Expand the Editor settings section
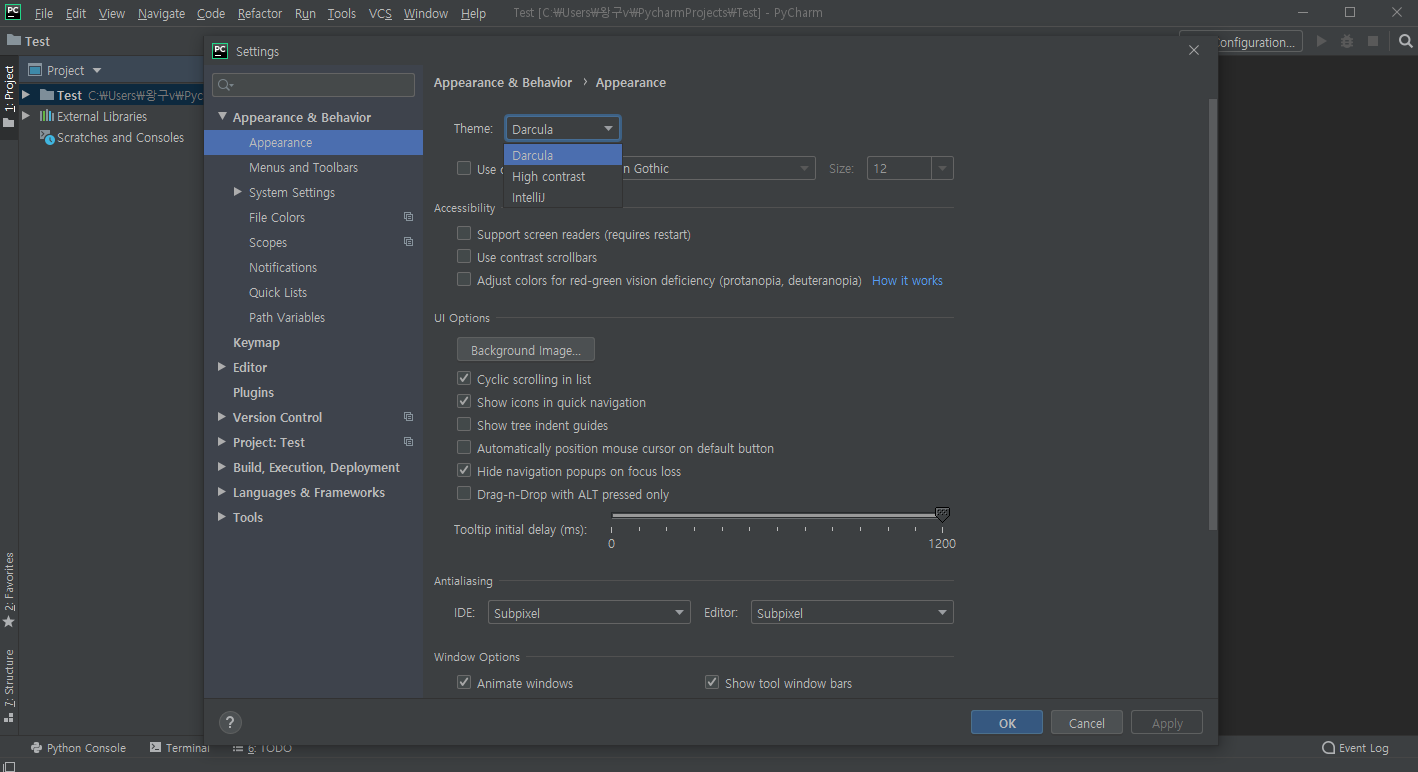The height and width of the screenshot is (772, 1418). point(222,367)
